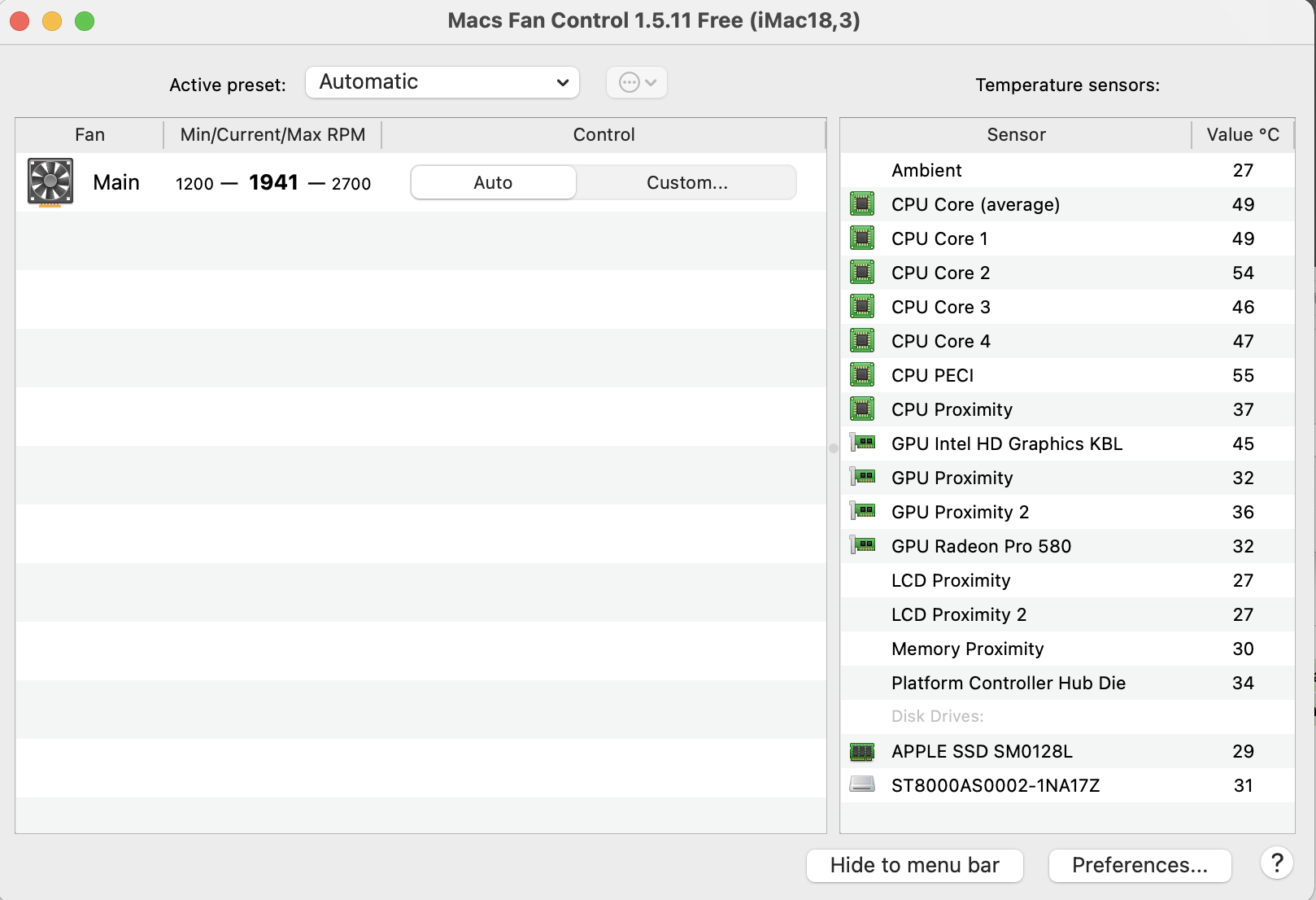The width and height of the screenshot is (1316, 900).
Task: Click the Value °C column header
Action: click(1242, 135)
